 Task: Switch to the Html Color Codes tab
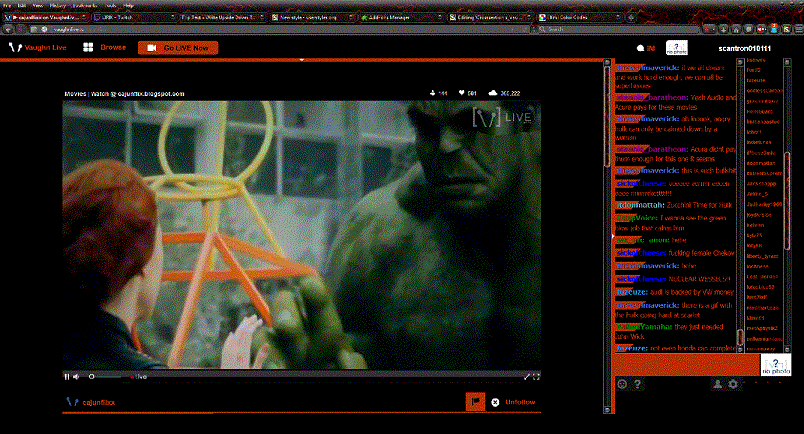pyautogui.click(x=578, y=17)
